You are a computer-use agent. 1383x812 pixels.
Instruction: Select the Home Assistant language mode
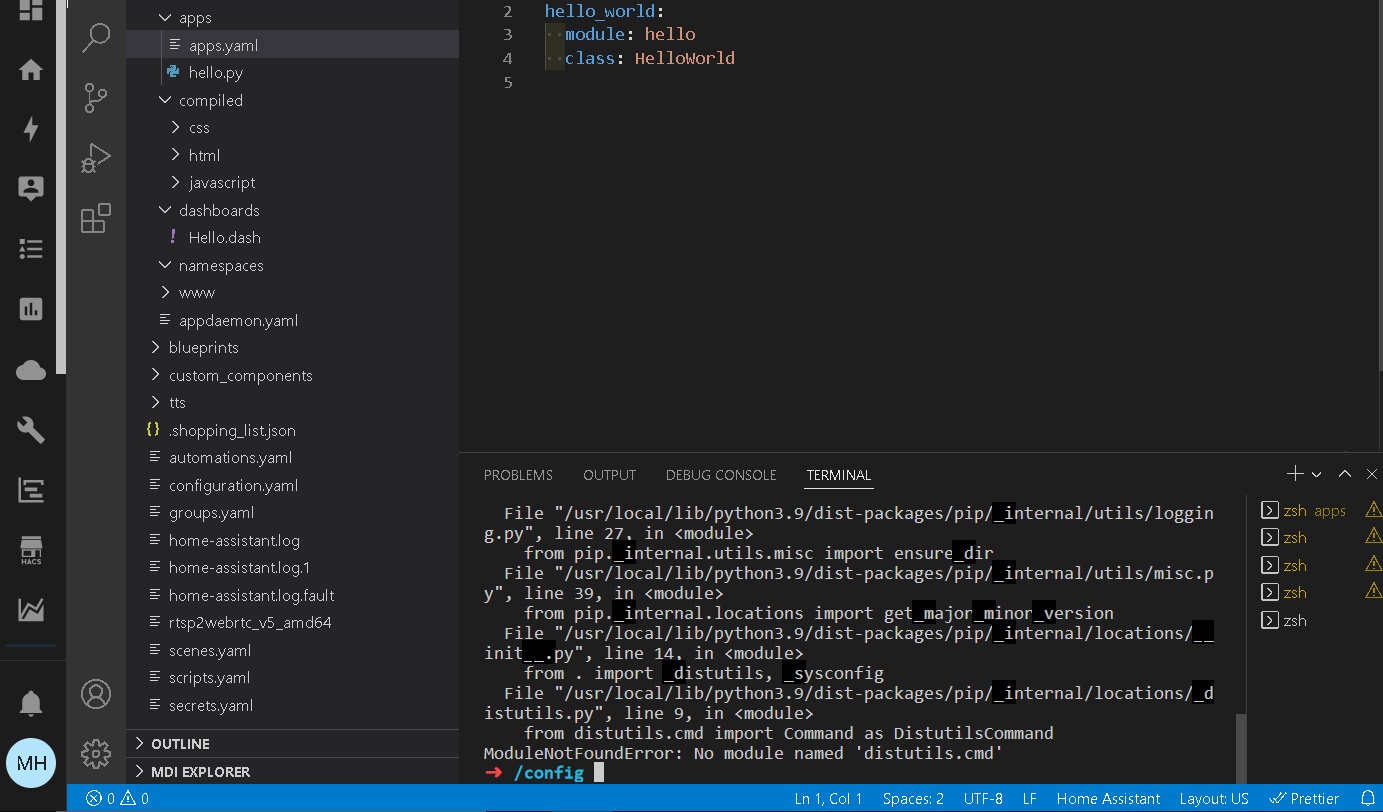point(1108,798)
